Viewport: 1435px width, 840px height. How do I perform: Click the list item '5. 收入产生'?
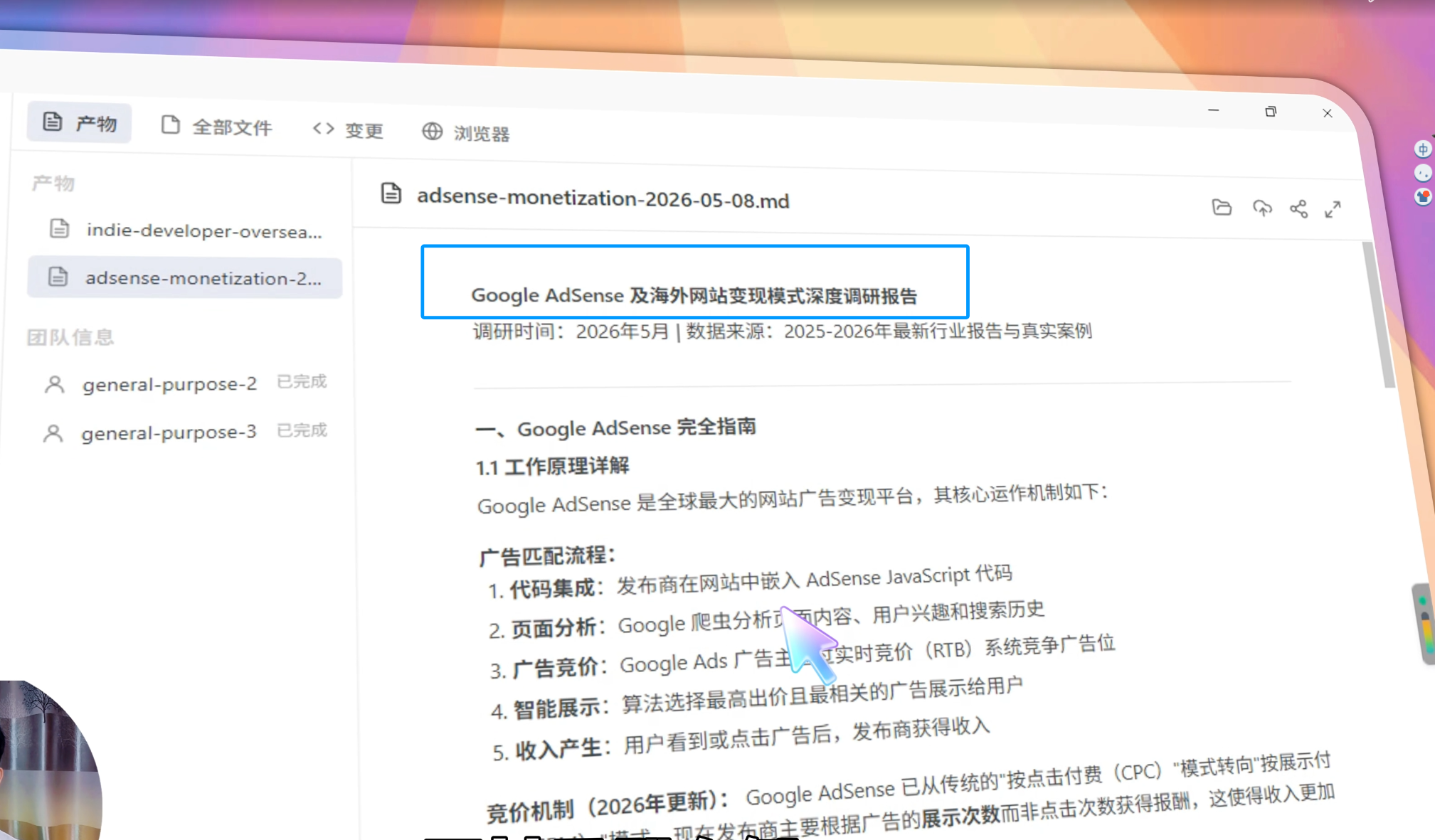(x=741, y=738)
